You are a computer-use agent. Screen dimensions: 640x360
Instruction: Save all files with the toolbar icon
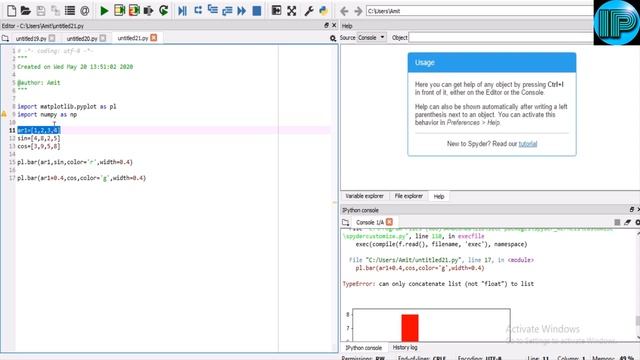[55, 11]
